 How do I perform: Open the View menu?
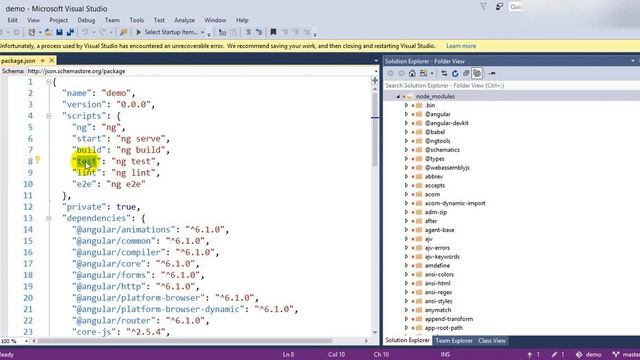click(33, 20)
